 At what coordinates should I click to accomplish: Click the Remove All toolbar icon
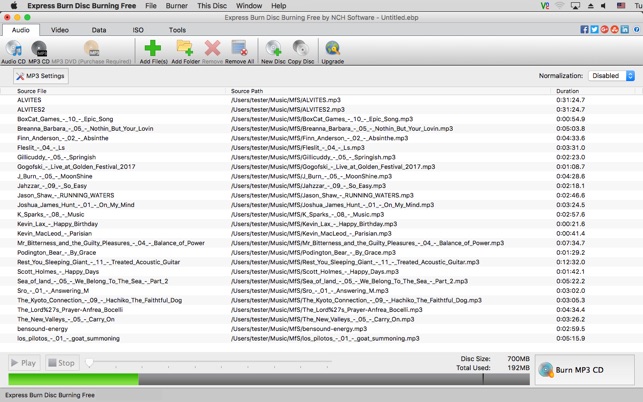click(239, 48)
